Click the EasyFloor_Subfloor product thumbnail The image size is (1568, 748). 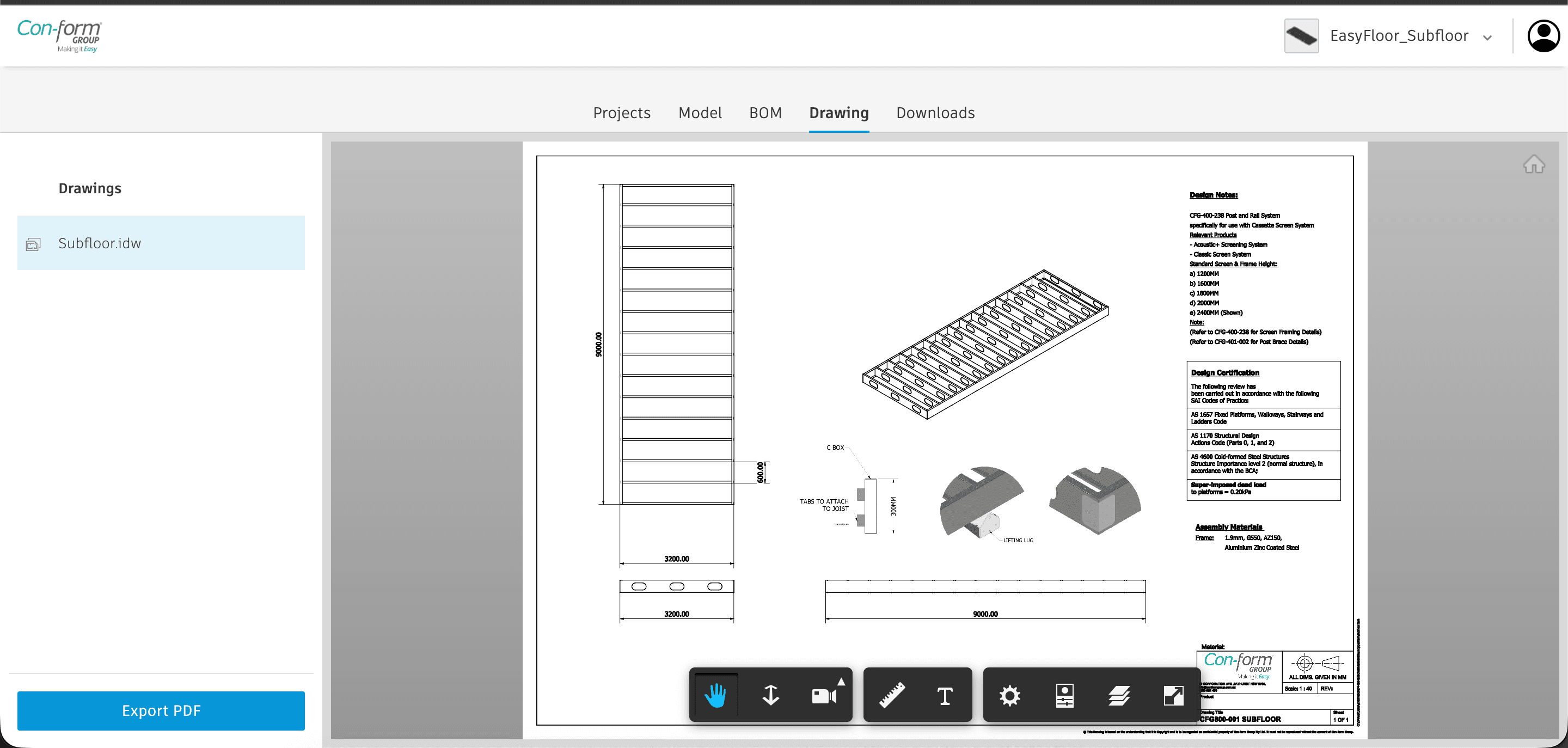[1301, 36]
